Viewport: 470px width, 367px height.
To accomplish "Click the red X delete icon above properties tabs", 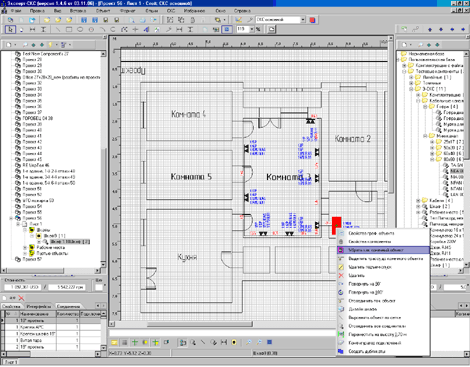I will (21, 298).
